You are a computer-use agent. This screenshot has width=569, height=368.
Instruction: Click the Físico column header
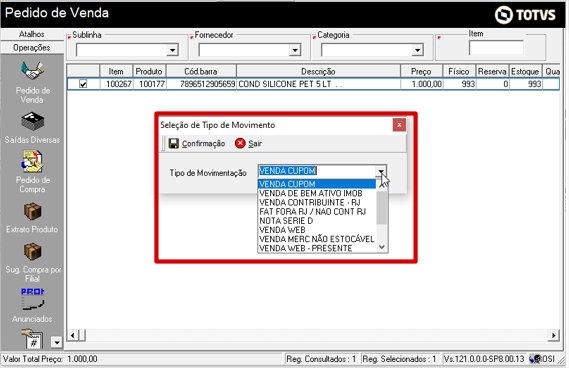click(x=459, y=71)
